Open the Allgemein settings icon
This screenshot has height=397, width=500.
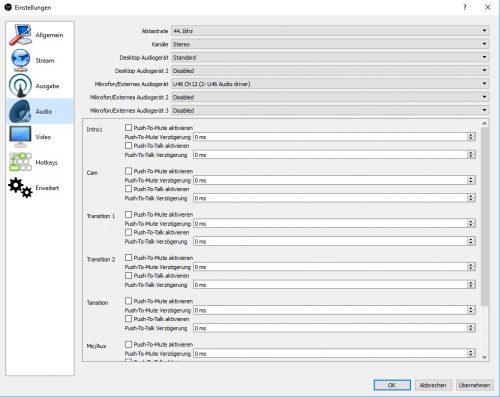tap(20, 35)
